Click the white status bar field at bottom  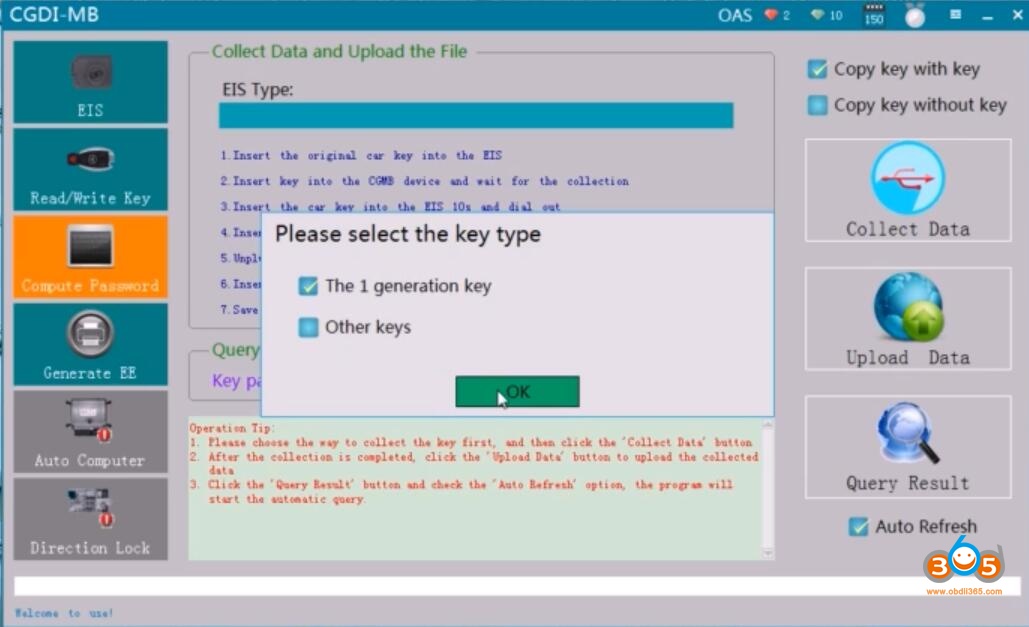tap(517, 586)
